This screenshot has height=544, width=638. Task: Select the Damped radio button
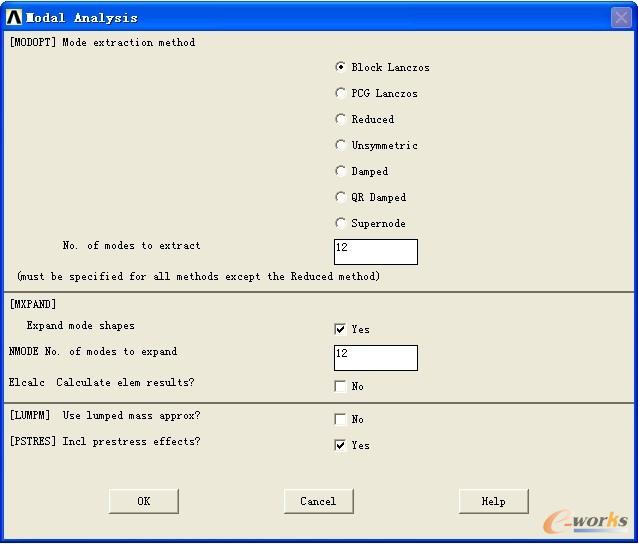point(341,171)
